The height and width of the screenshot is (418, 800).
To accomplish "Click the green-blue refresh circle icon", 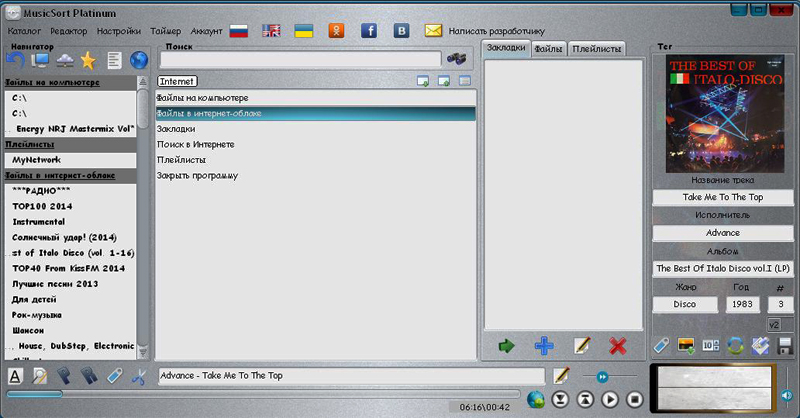I will (735, 346).
